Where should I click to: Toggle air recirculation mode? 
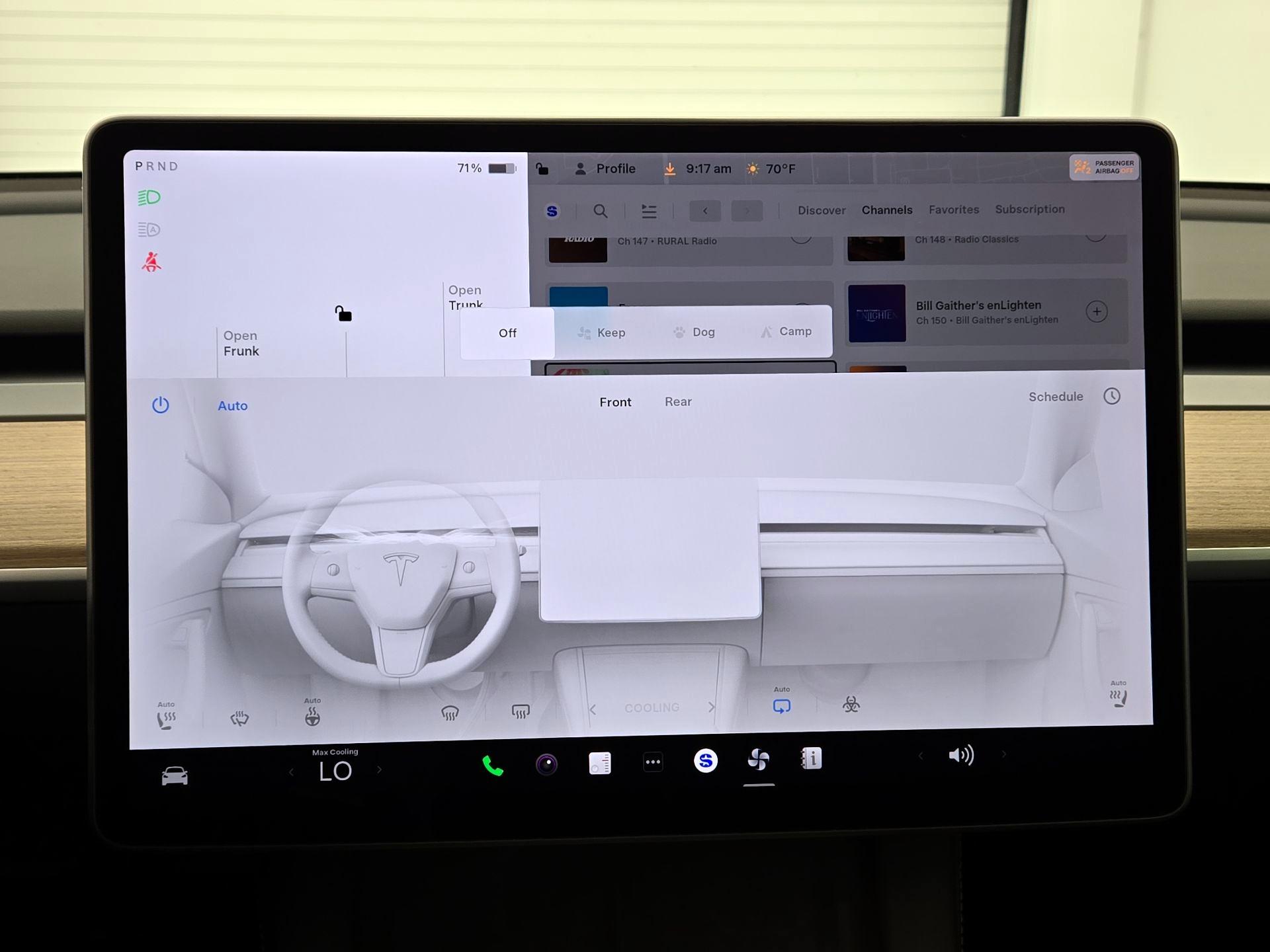click(782, 706)
